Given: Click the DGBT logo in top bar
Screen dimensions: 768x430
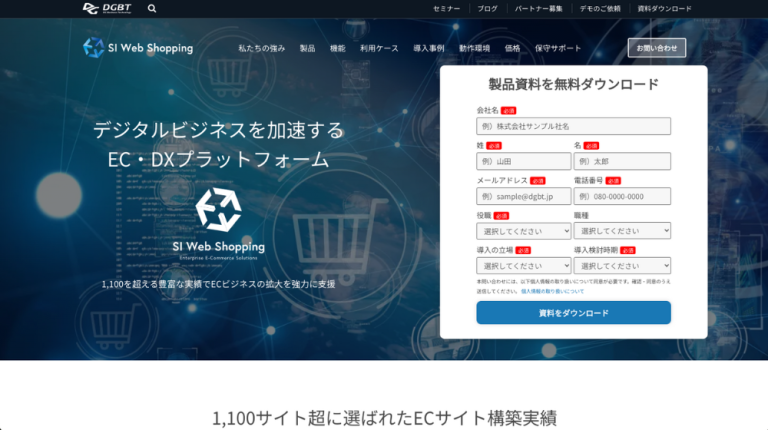Looking at the screenshot, I should [x=106, y=8].
